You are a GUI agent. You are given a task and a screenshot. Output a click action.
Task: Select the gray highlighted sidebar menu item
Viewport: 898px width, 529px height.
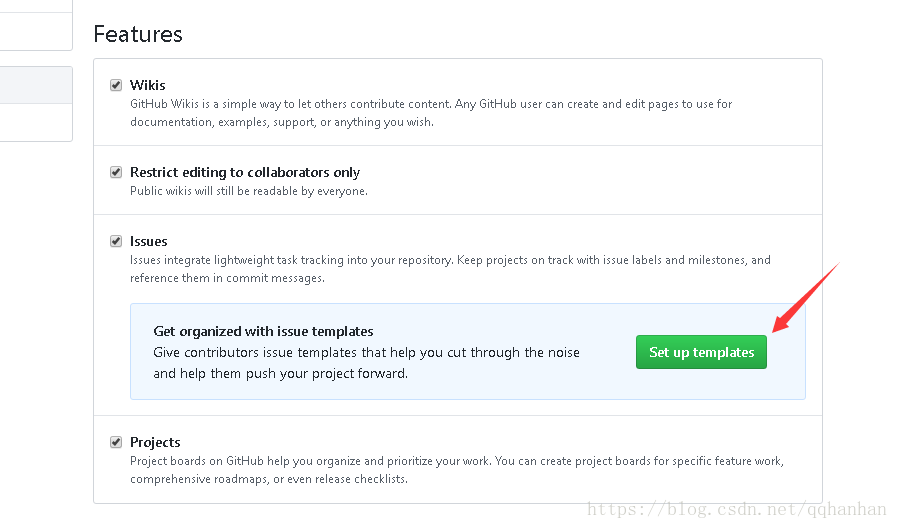[x=36, y=85]
